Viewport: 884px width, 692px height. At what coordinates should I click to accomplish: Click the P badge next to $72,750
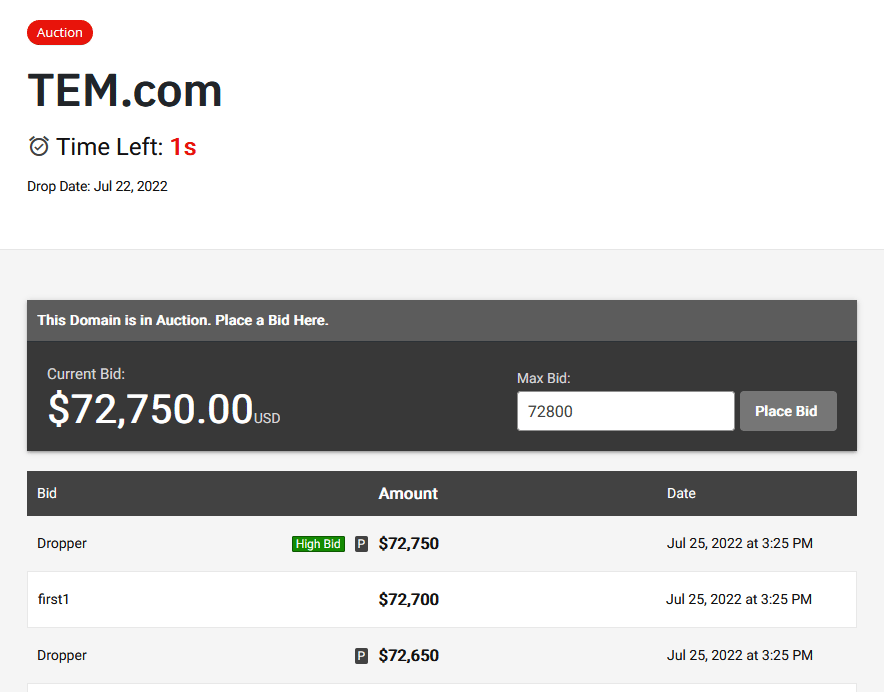(361, 544)
